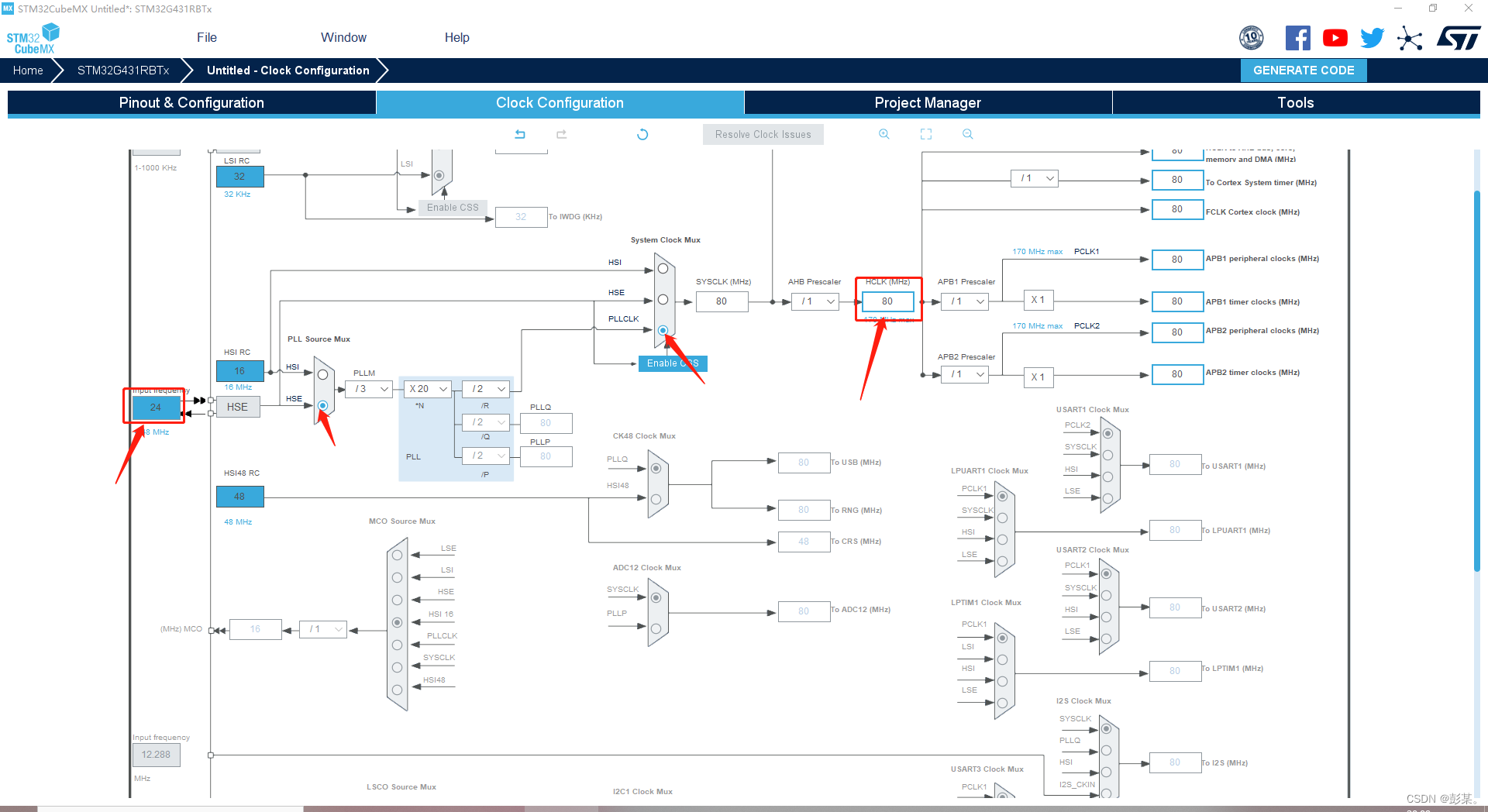Select HSI in PLL Source Mux

pos(323,374)
